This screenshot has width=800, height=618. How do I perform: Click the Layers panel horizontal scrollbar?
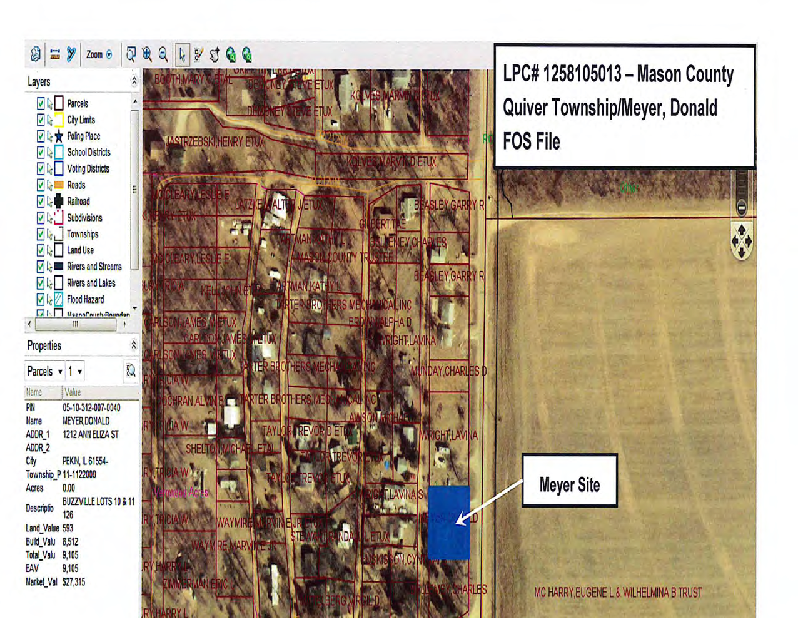[75, 324]
